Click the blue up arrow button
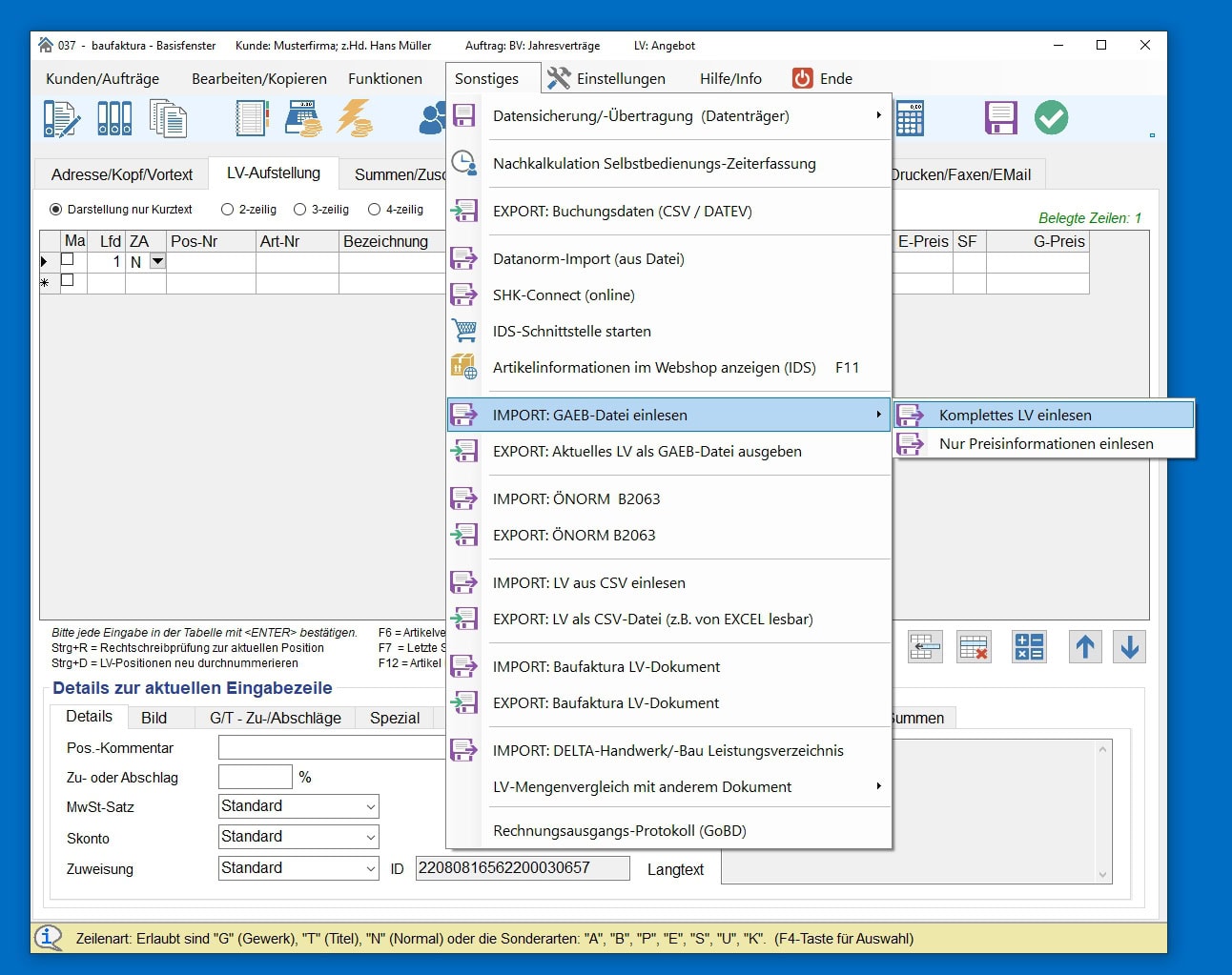1232x975 pixels. [x=1084, y=647]
